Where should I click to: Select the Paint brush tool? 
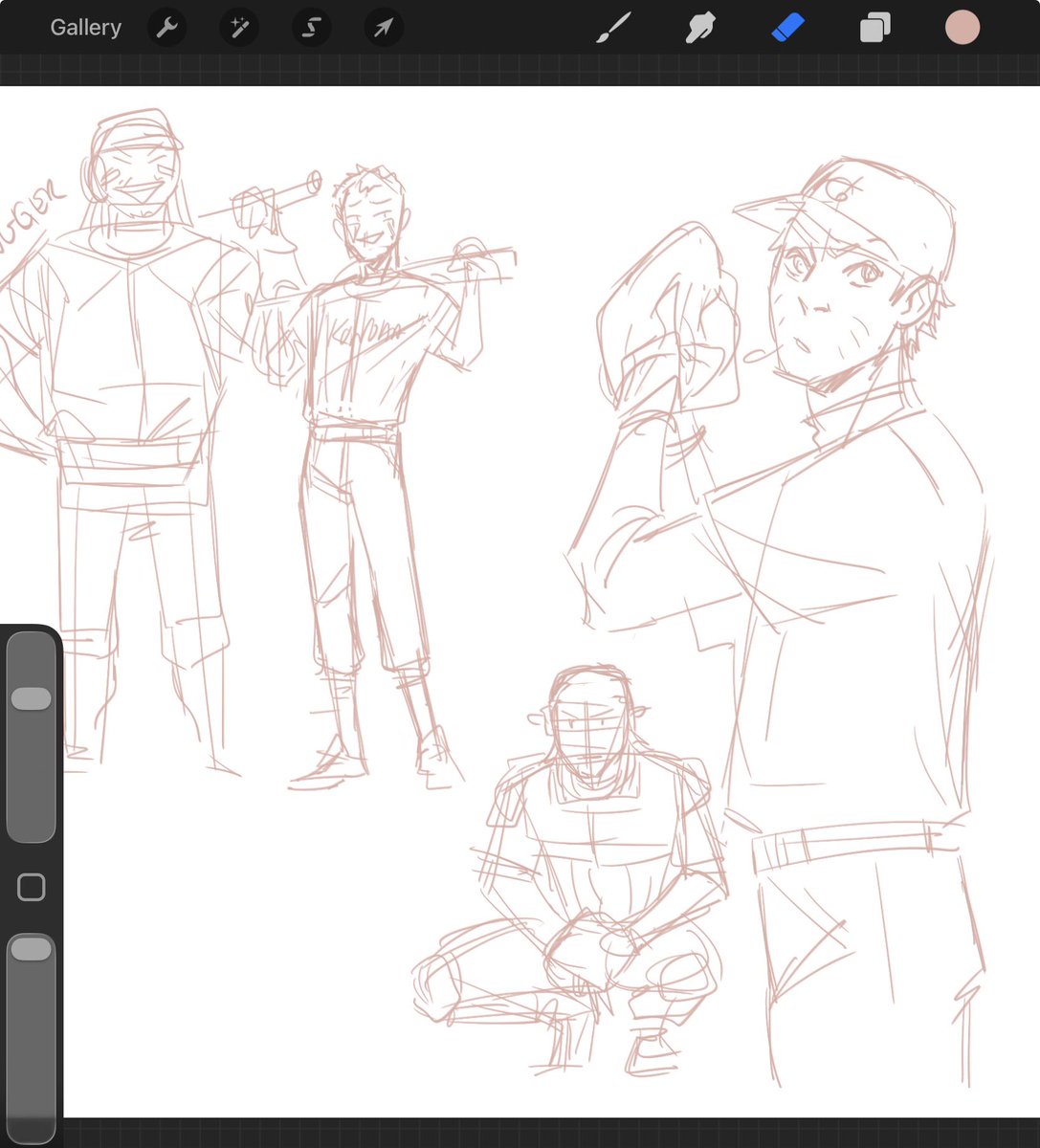[613, 28]
